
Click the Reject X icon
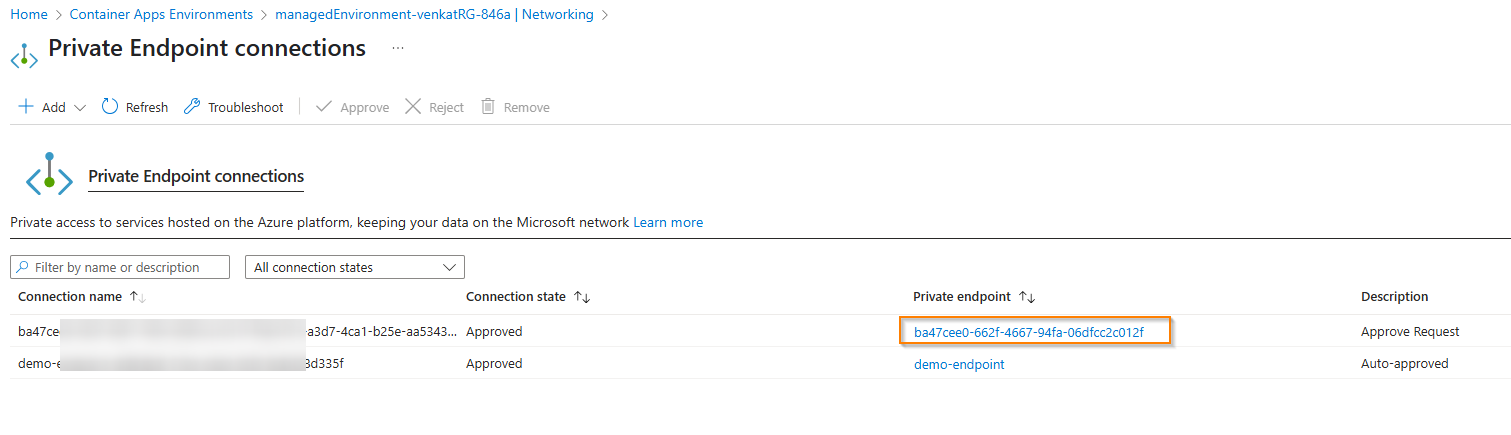[x=413, y=107]
